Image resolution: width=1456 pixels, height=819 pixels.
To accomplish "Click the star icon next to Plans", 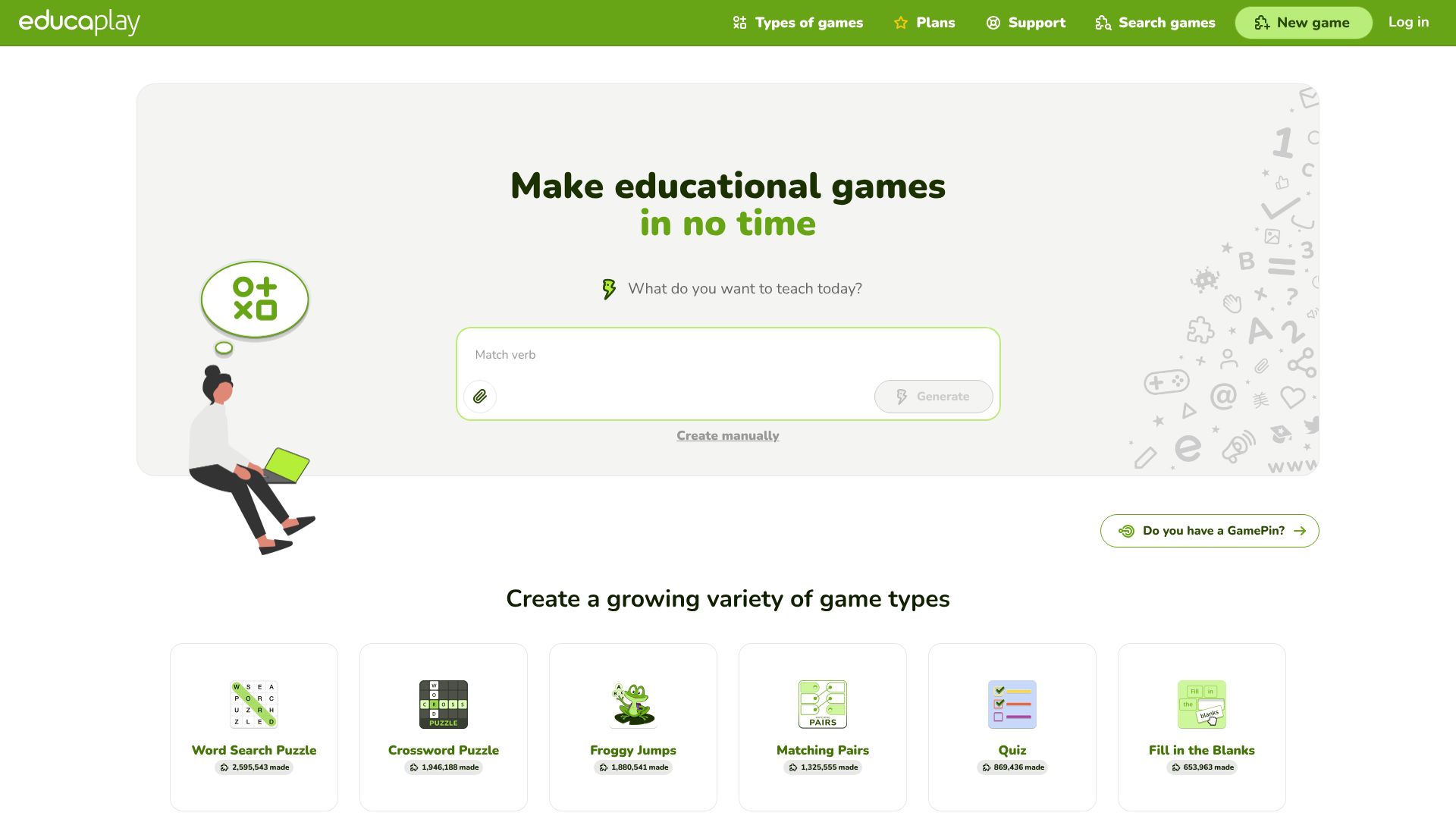I will click(x=901, y=23).
